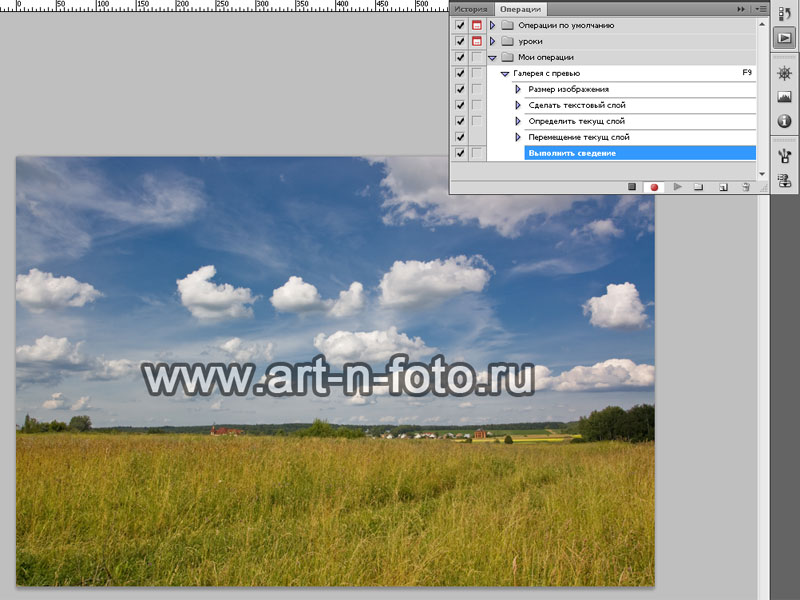Viewport: 800px width, 600px height.
Task: Click the Actions panel scroll up arrow
Action: (x=762, y=23)
